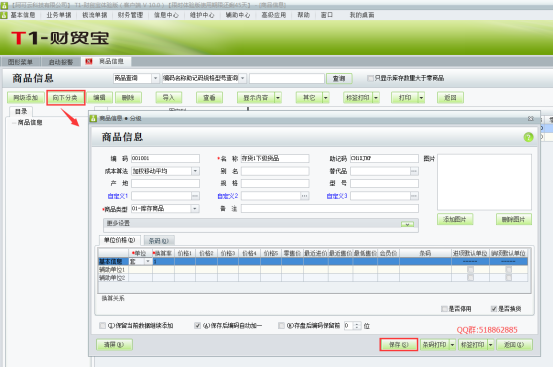Click the 删除 toolbar button
The image size is (553, 368).
pyautogui.click(x=128, y=98)
